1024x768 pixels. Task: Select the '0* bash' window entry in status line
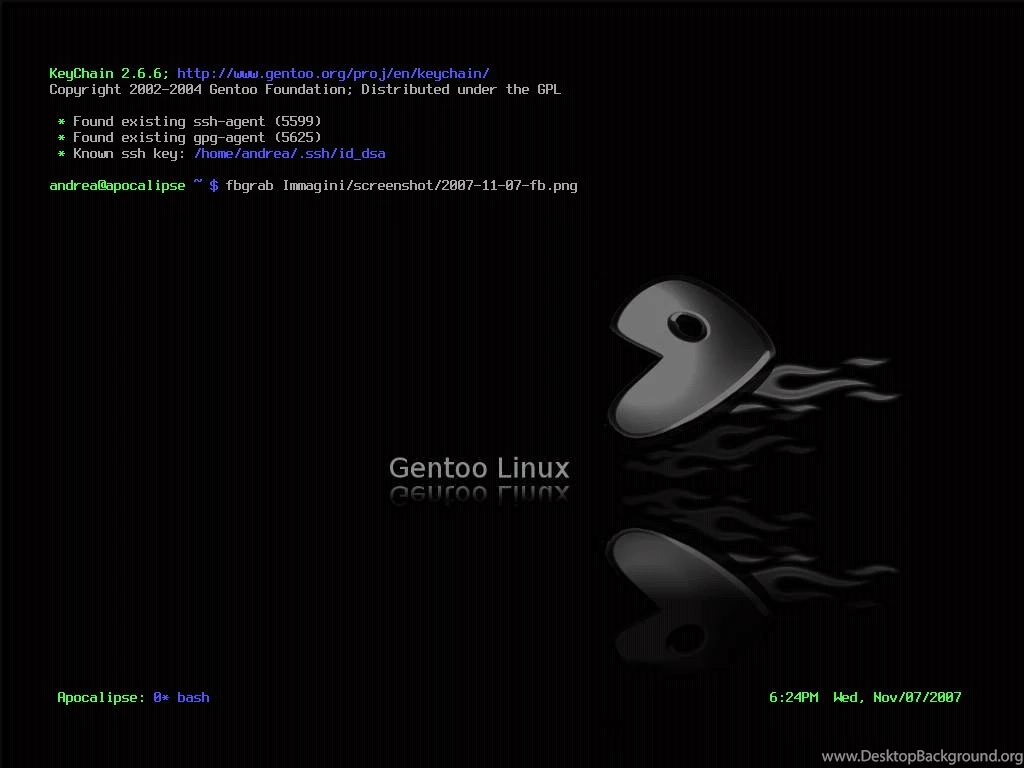pos(182,697)
